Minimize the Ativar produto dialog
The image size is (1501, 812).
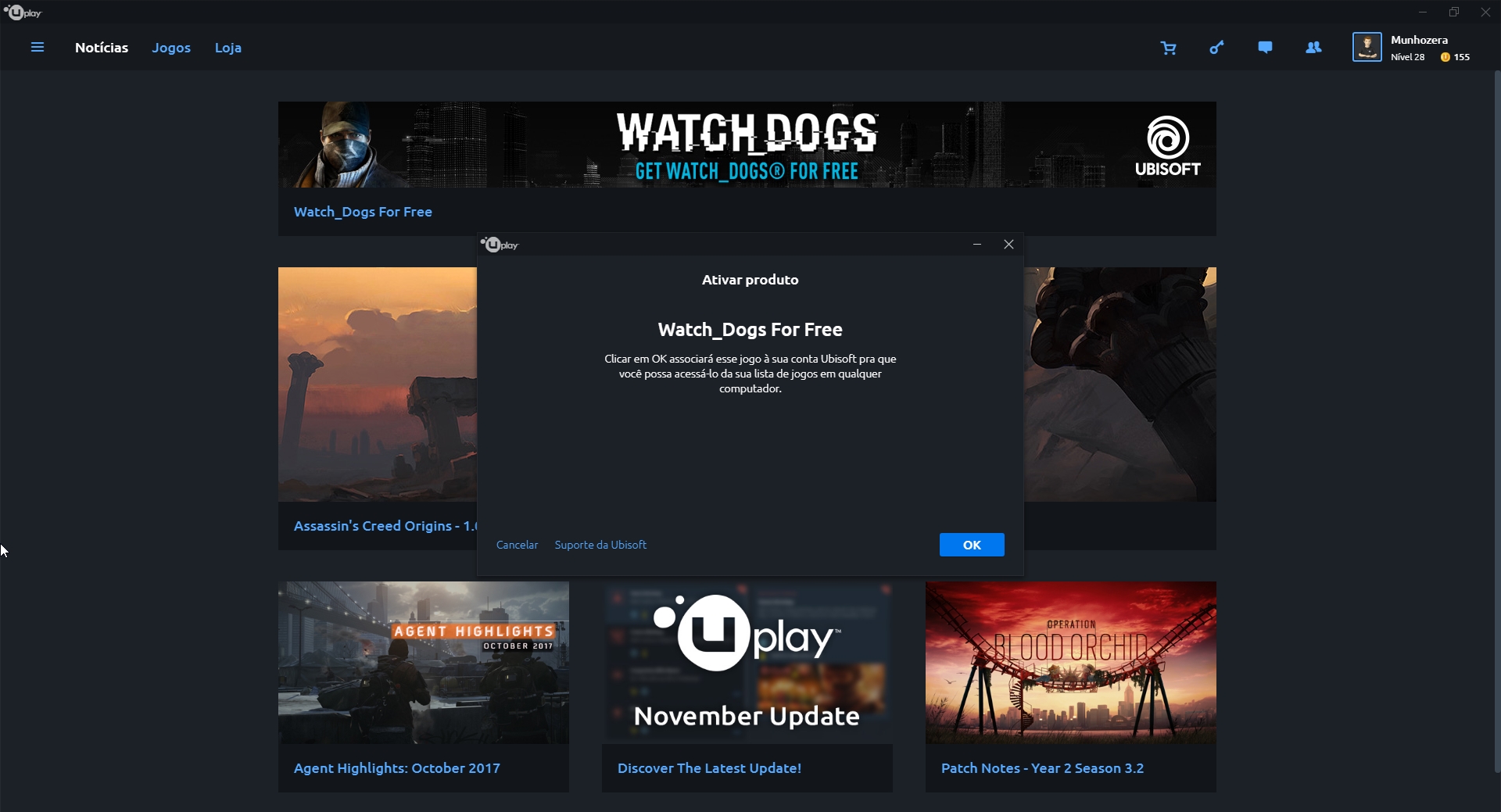pyautogui.click(x=977, y=245)
